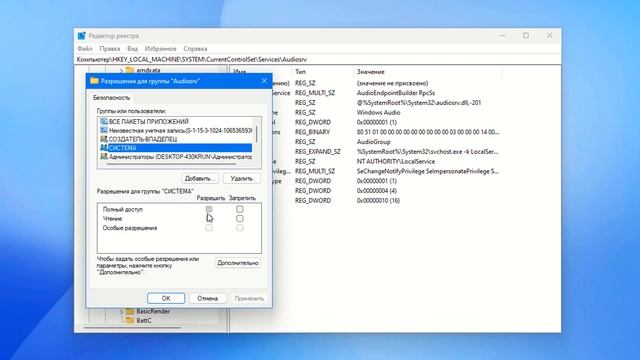640x360 pixels.
Task: Tick Deny checkbox for Чтение
Action: pyautogui.click(x=240, y=218)
